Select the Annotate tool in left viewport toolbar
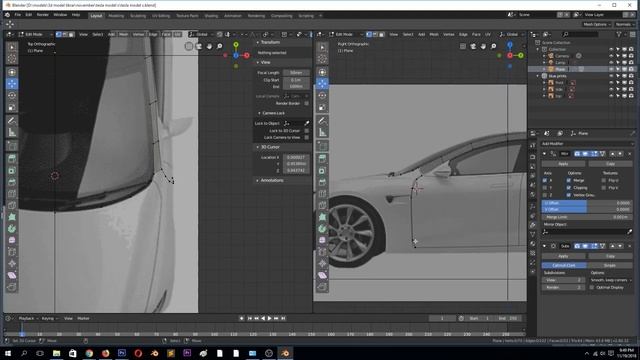Viewport: 640px width, 360px height. pos(12,120)
